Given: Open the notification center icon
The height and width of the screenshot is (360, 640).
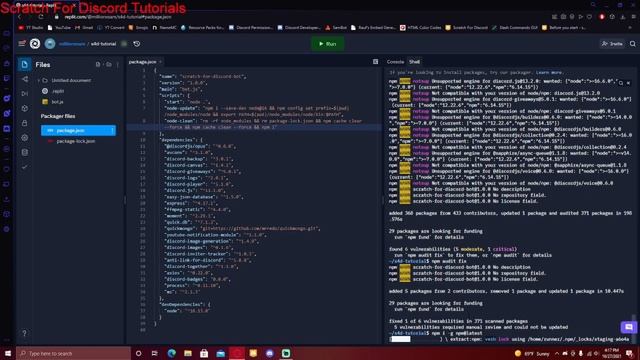Looking at the screenshot, I should coord(629,353).
